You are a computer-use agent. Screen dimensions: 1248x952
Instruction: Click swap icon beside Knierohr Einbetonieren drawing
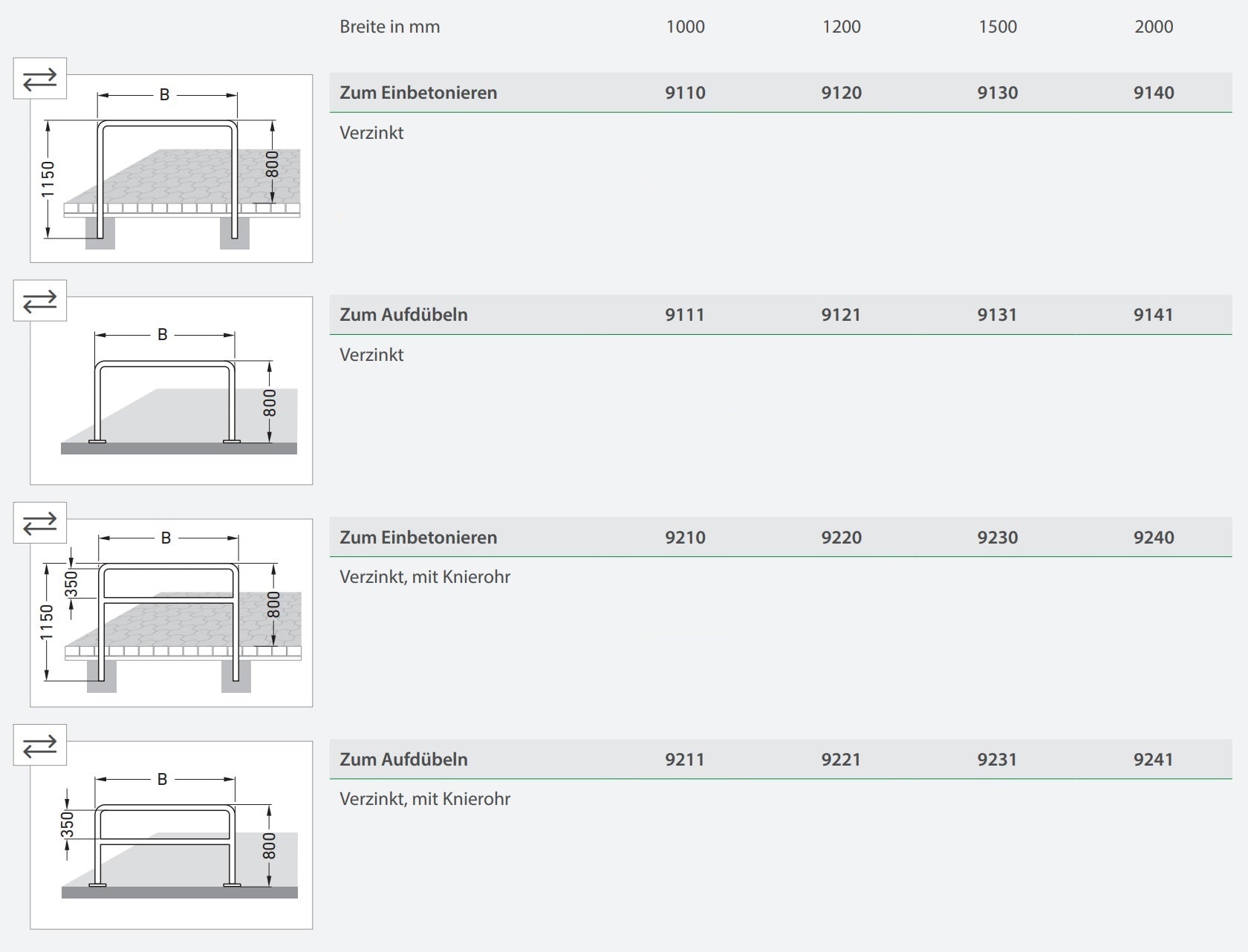[x=40, y=523]
